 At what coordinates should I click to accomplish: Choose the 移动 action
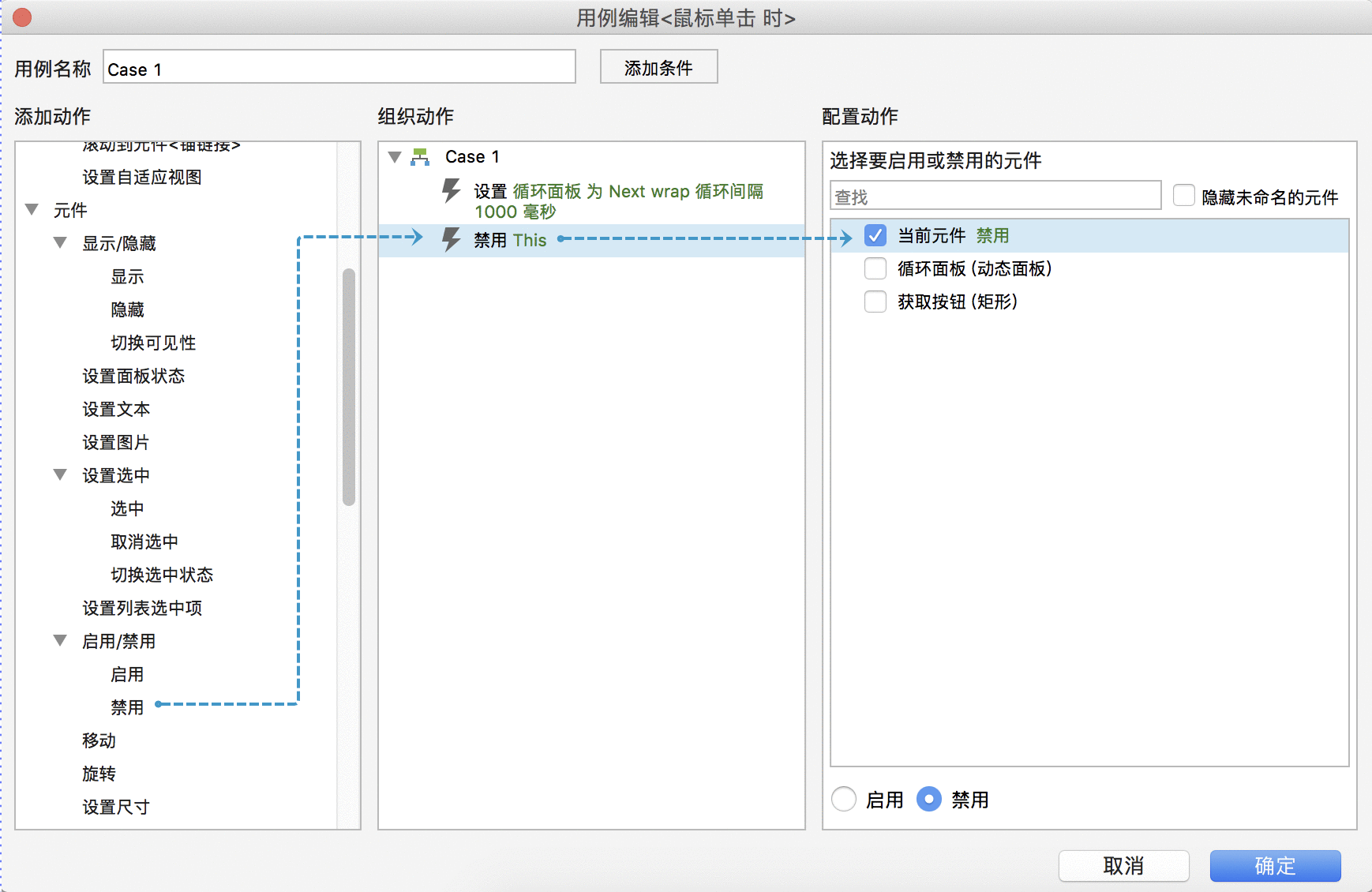99,740
